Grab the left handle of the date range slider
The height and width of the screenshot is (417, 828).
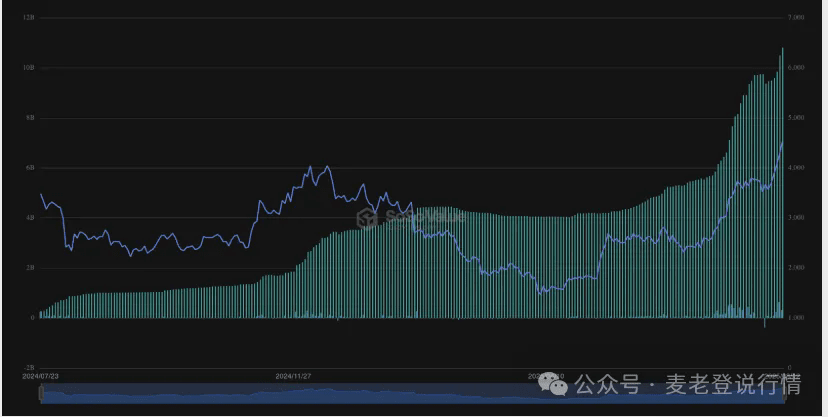pyautogui.click(x=41, y=394)
